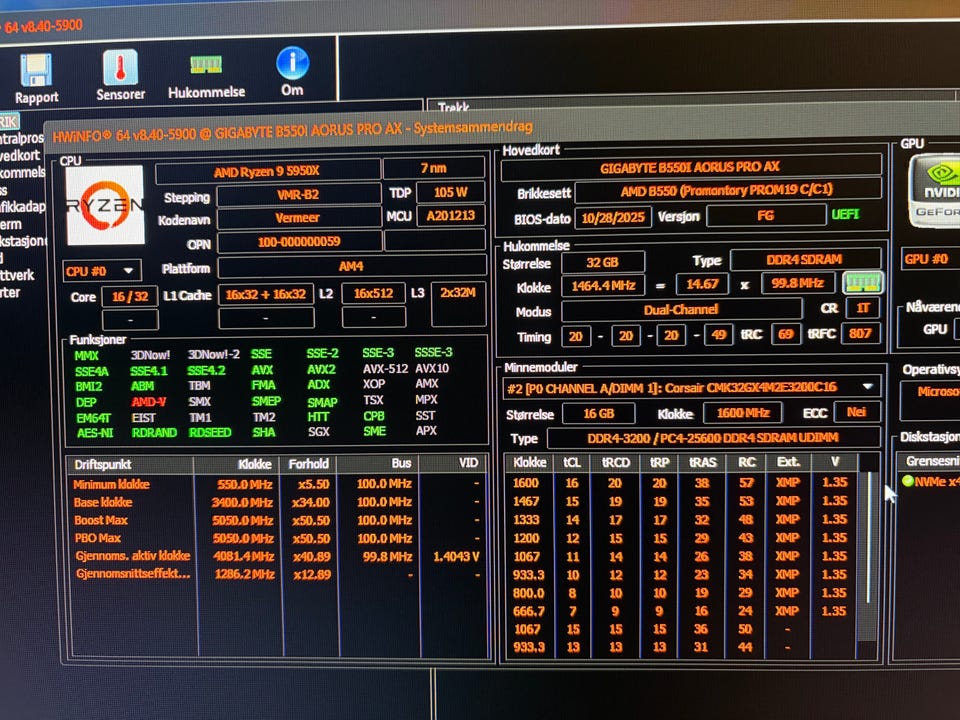Open the GPU #0 selector dropdown
Viewport: 960px width, 720px height.
[929, 259]
